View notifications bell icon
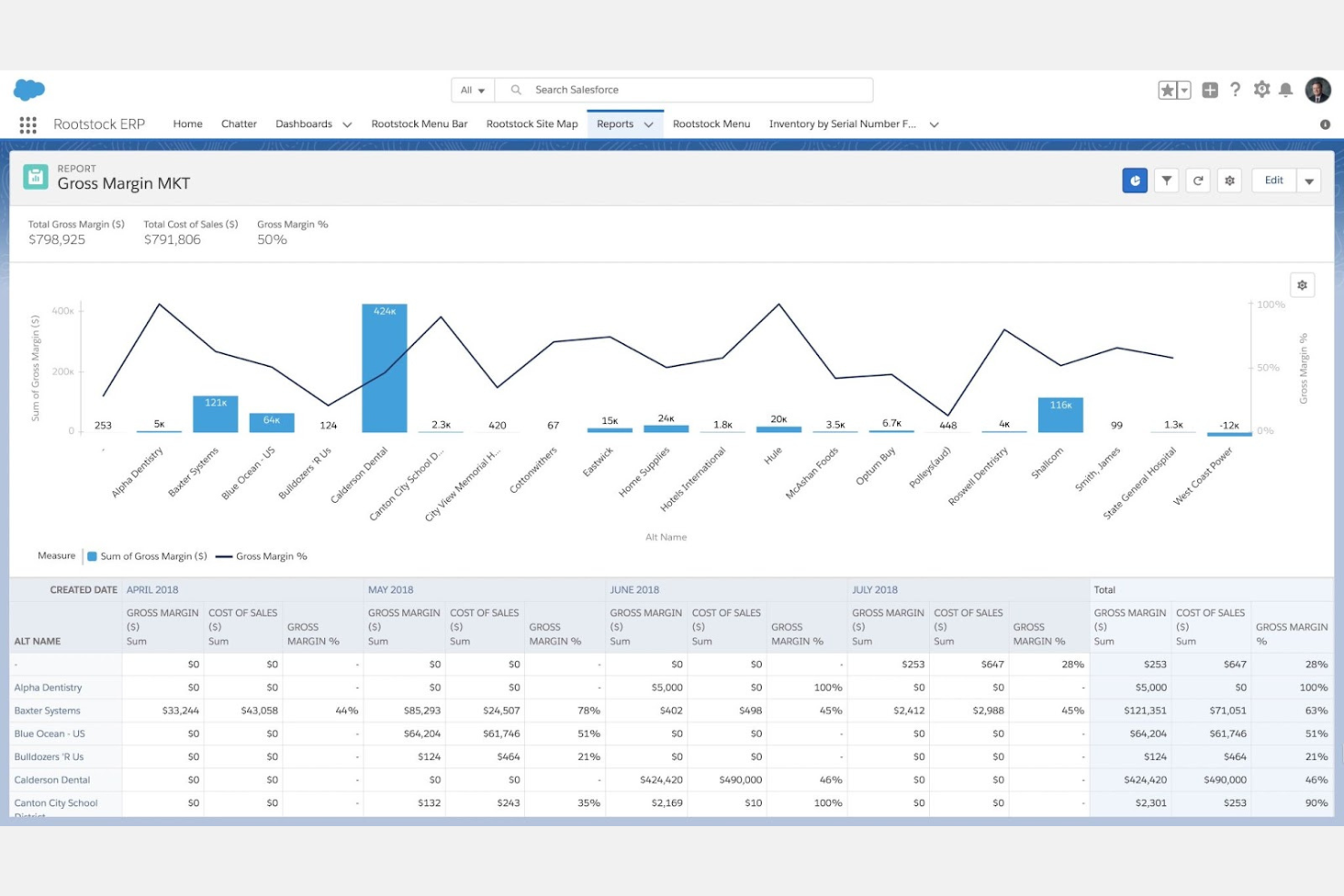Viewport: 1344px width, 896px height. coord(1286,90)
